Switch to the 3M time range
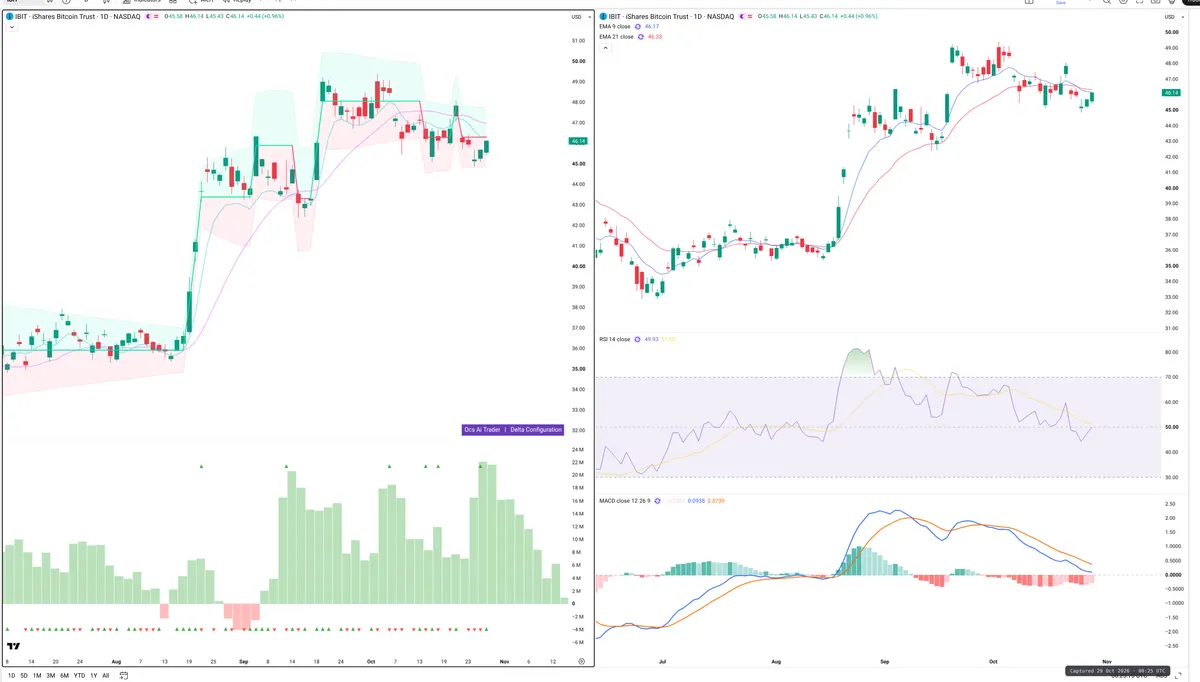The image size is (1200, 682). click(x=51, y=676)
